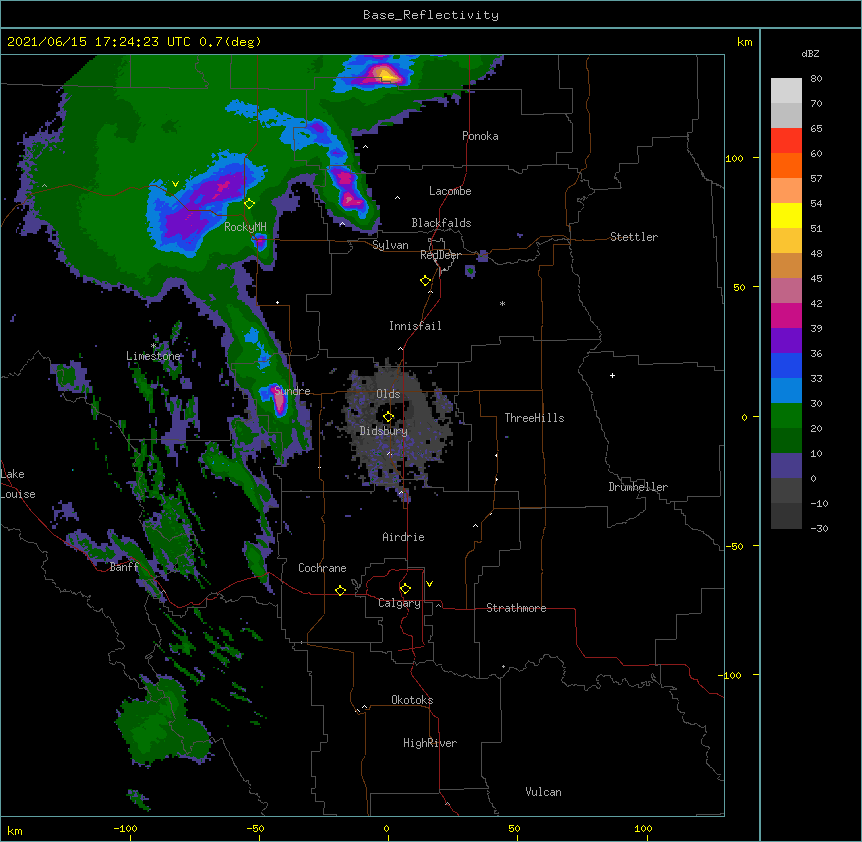The image size is (862, 842).
Task: Click the yellow diamond marker south of RedDeer
Action: point(425,281)
